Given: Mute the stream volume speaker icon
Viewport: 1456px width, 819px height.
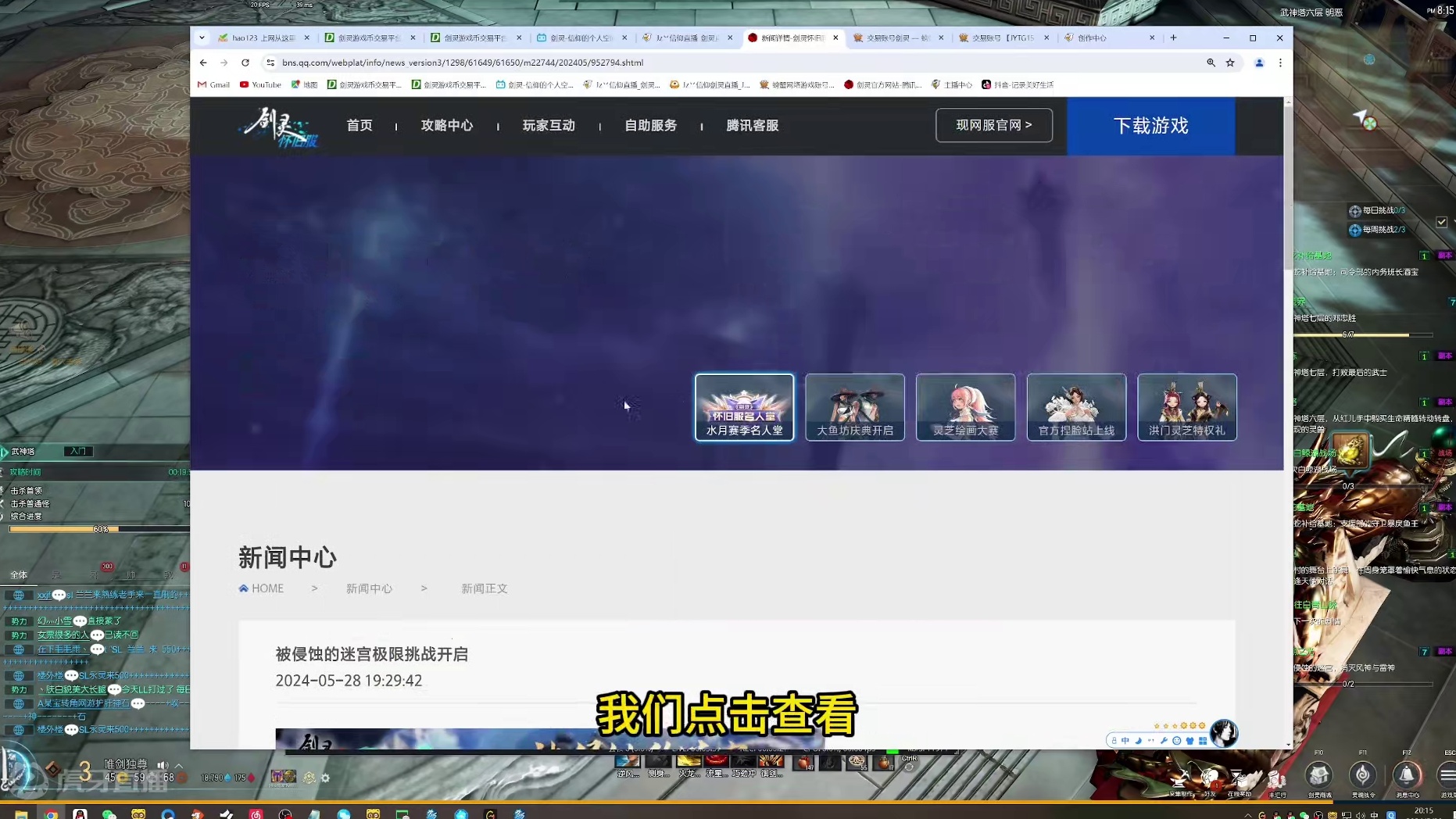Looking at the screenshot, I should 163,765.
